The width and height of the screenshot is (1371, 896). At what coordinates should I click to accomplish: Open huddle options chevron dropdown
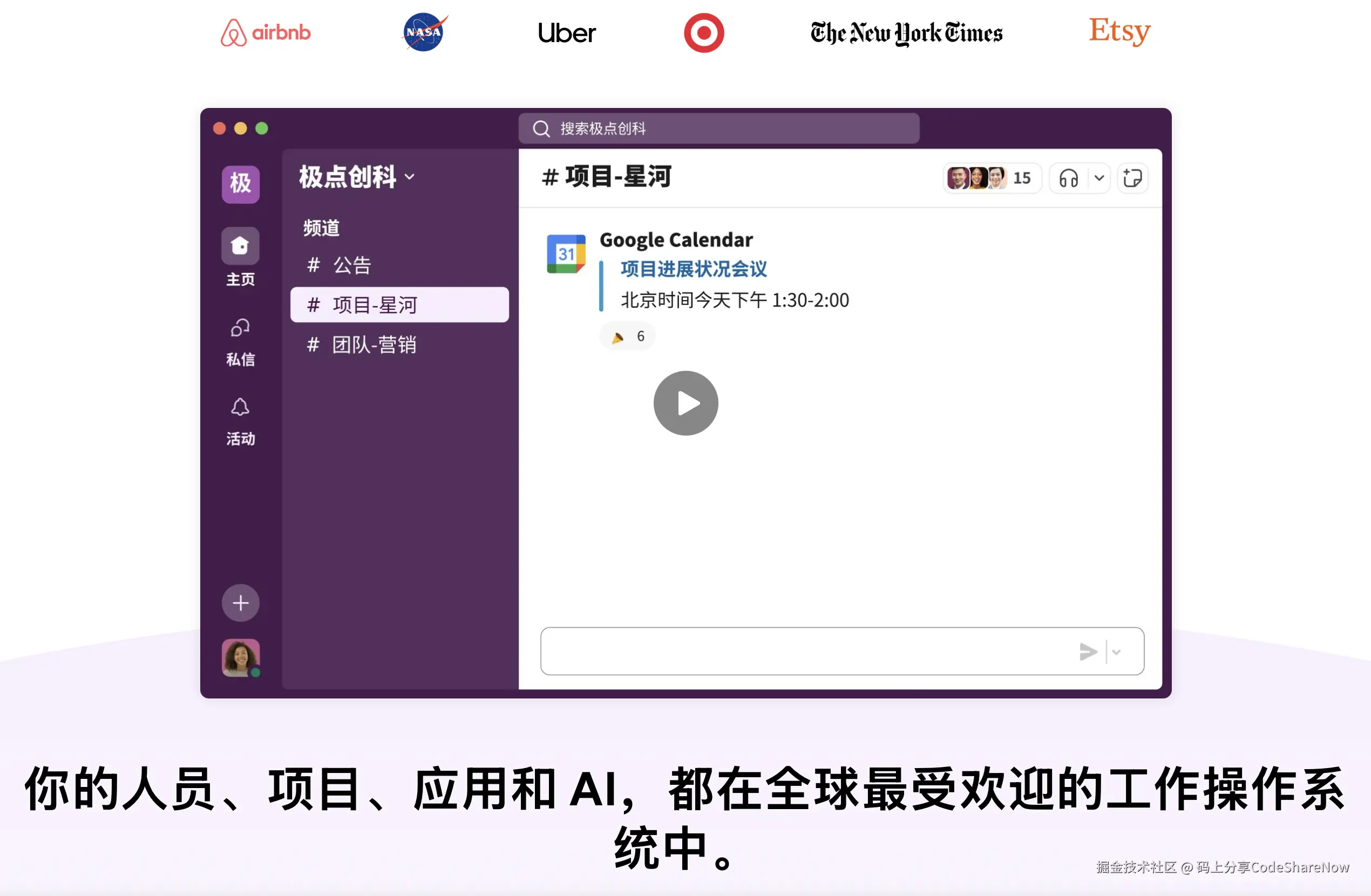pos(1099,178)
